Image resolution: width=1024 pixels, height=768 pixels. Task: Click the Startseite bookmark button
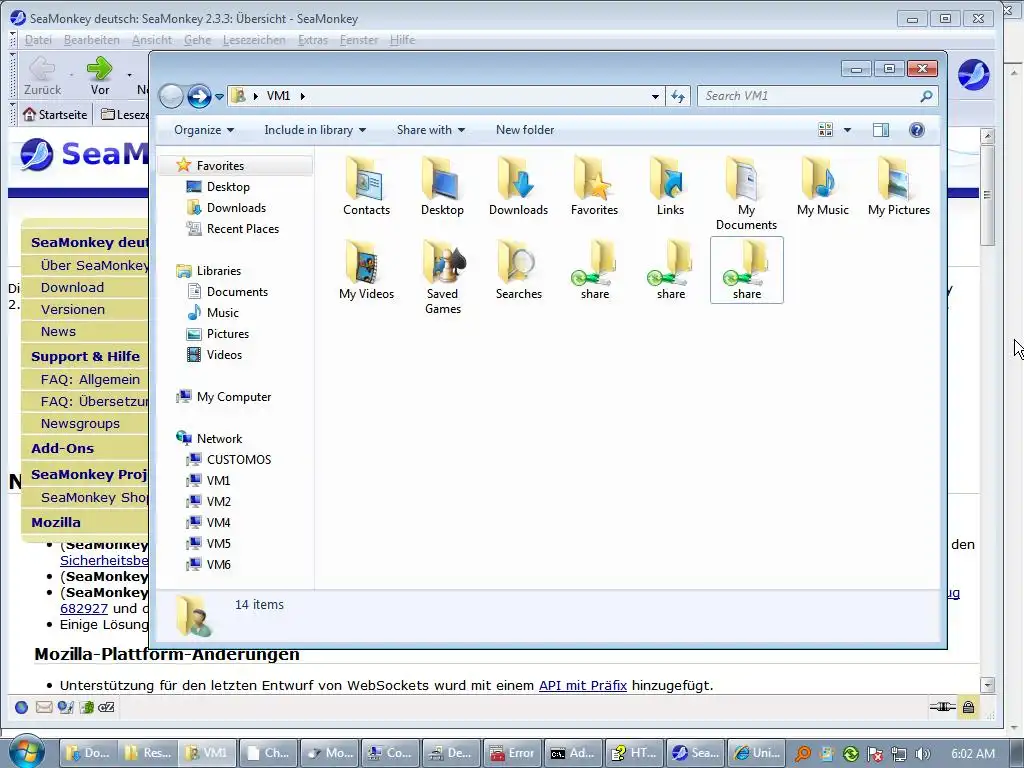coord(56,115)
